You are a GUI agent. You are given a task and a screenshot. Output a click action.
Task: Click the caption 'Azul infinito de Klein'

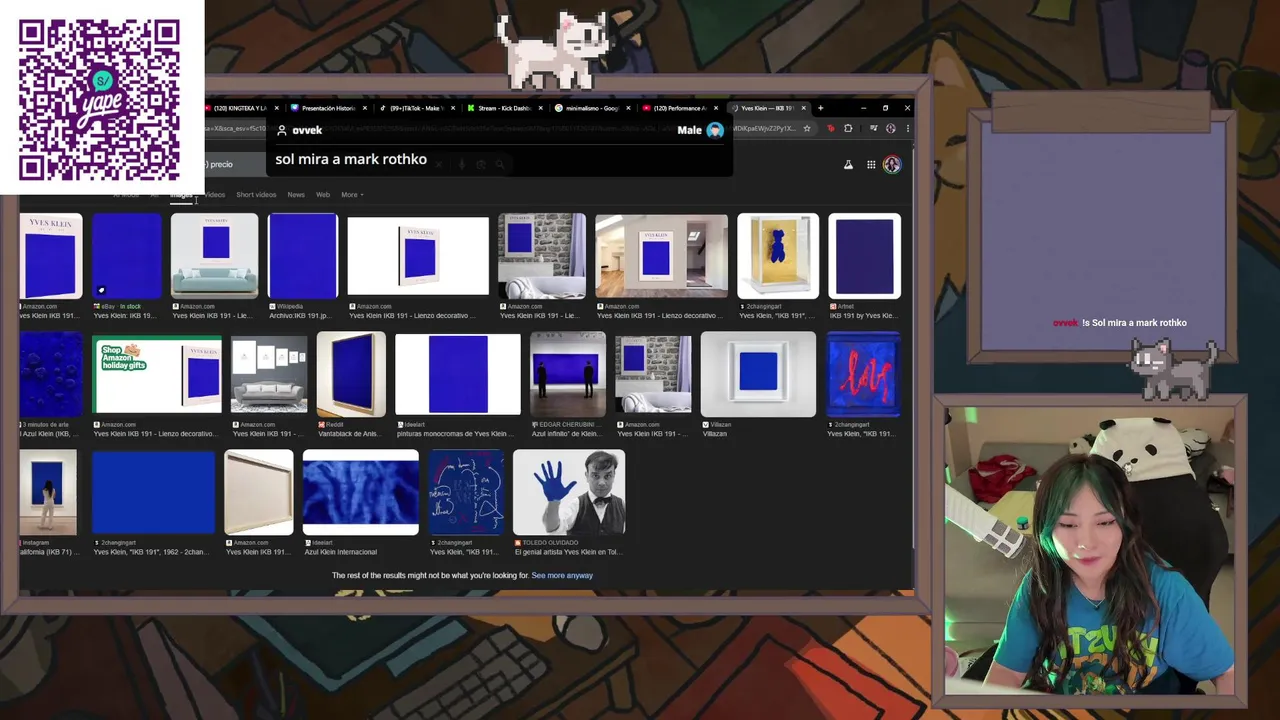[567, 434]
